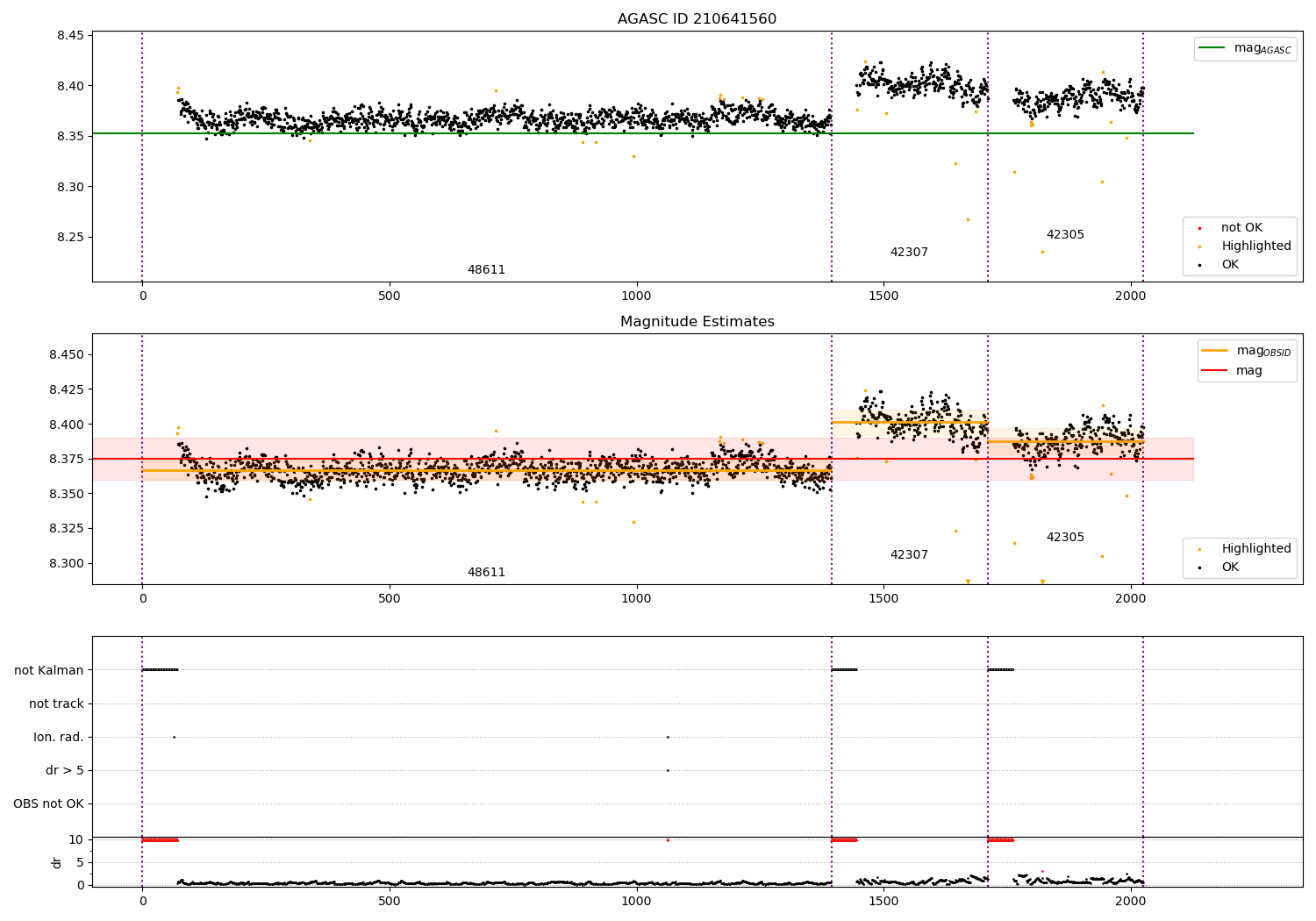Click the 48611 annotation in the Magnitude Estimates plot

(486, 572)
